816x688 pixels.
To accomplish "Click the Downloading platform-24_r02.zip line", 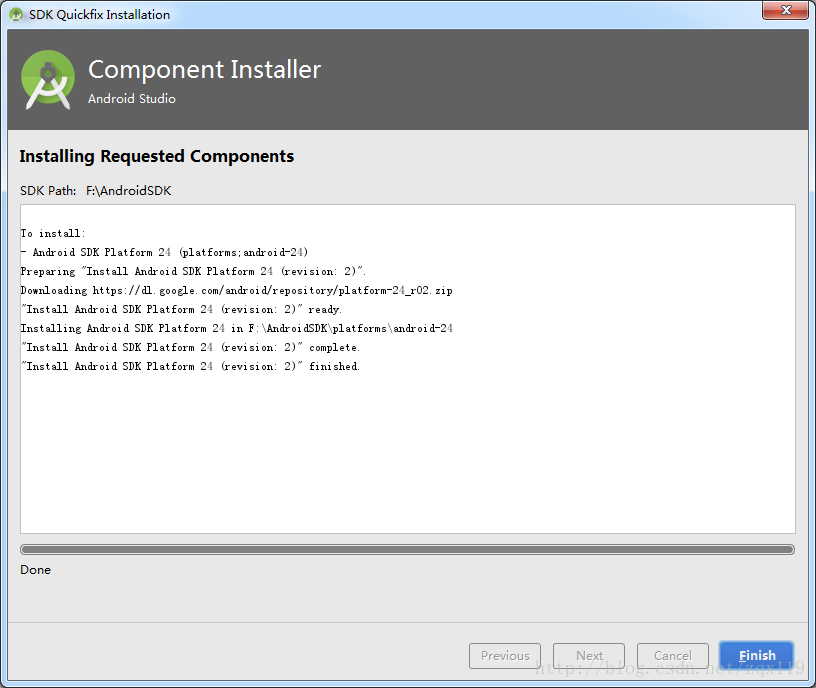I will [236, 290].
